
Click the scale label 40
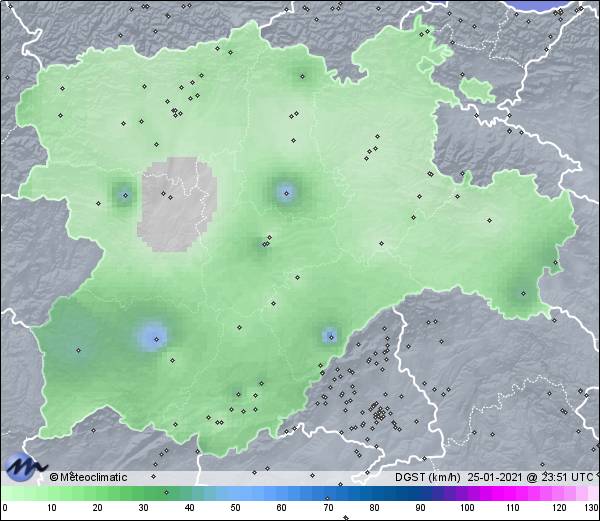pos(189,508)
